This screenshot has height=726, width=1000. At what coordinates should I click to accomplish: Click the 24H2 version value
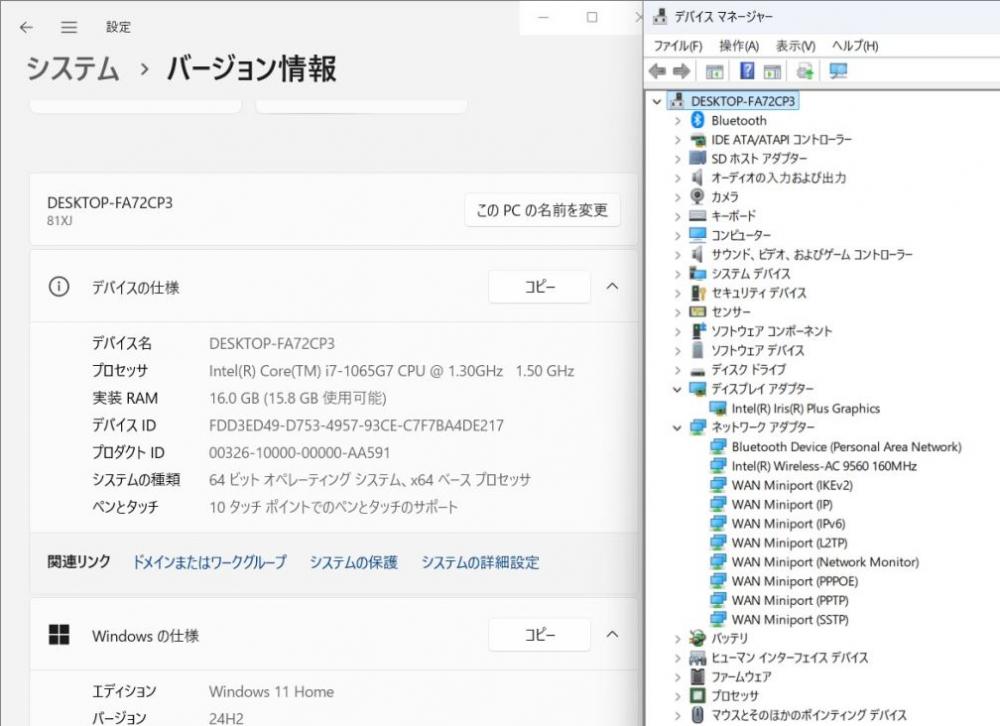coord(226,718)
